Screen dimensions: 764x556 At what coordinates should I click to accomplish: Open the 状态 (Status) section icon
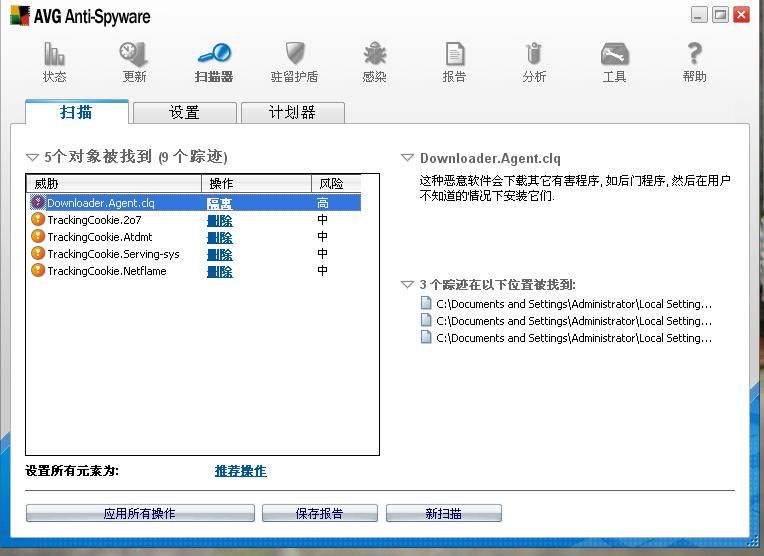coord(54,54)
